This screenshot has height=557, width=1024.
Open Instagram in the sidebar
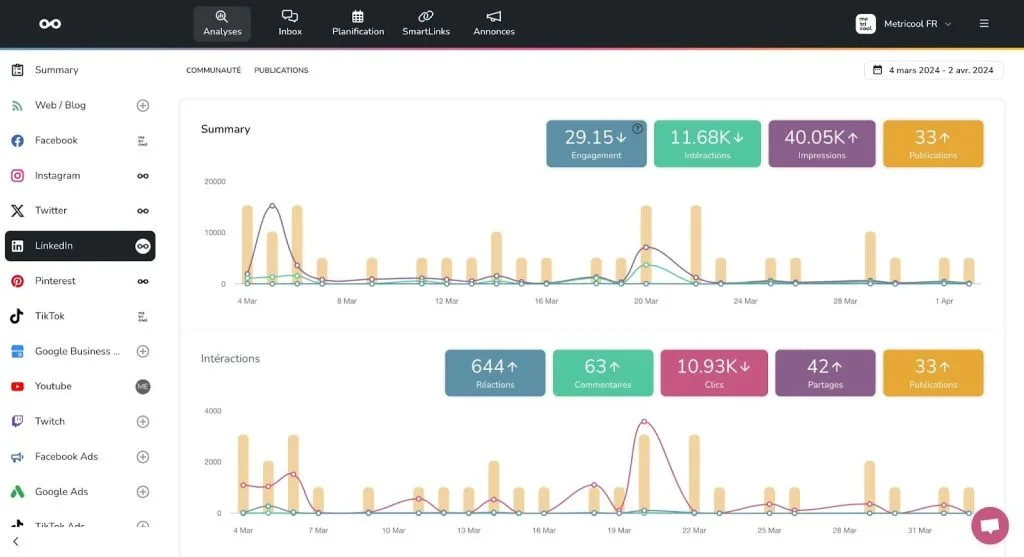tap(57, 176)
